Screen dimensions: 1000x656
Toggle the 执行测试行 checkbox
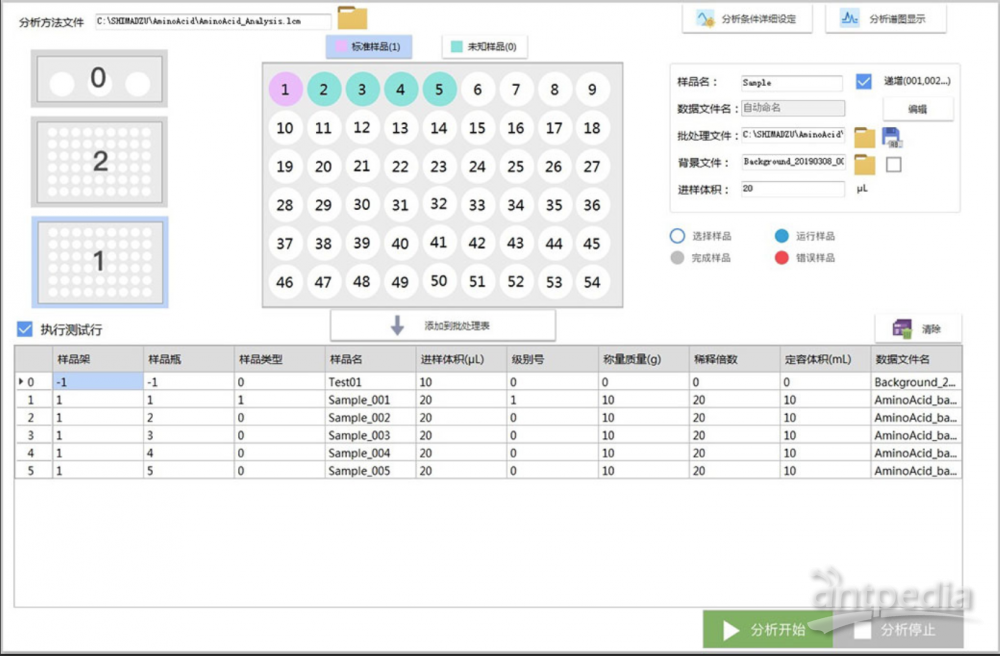25,329
